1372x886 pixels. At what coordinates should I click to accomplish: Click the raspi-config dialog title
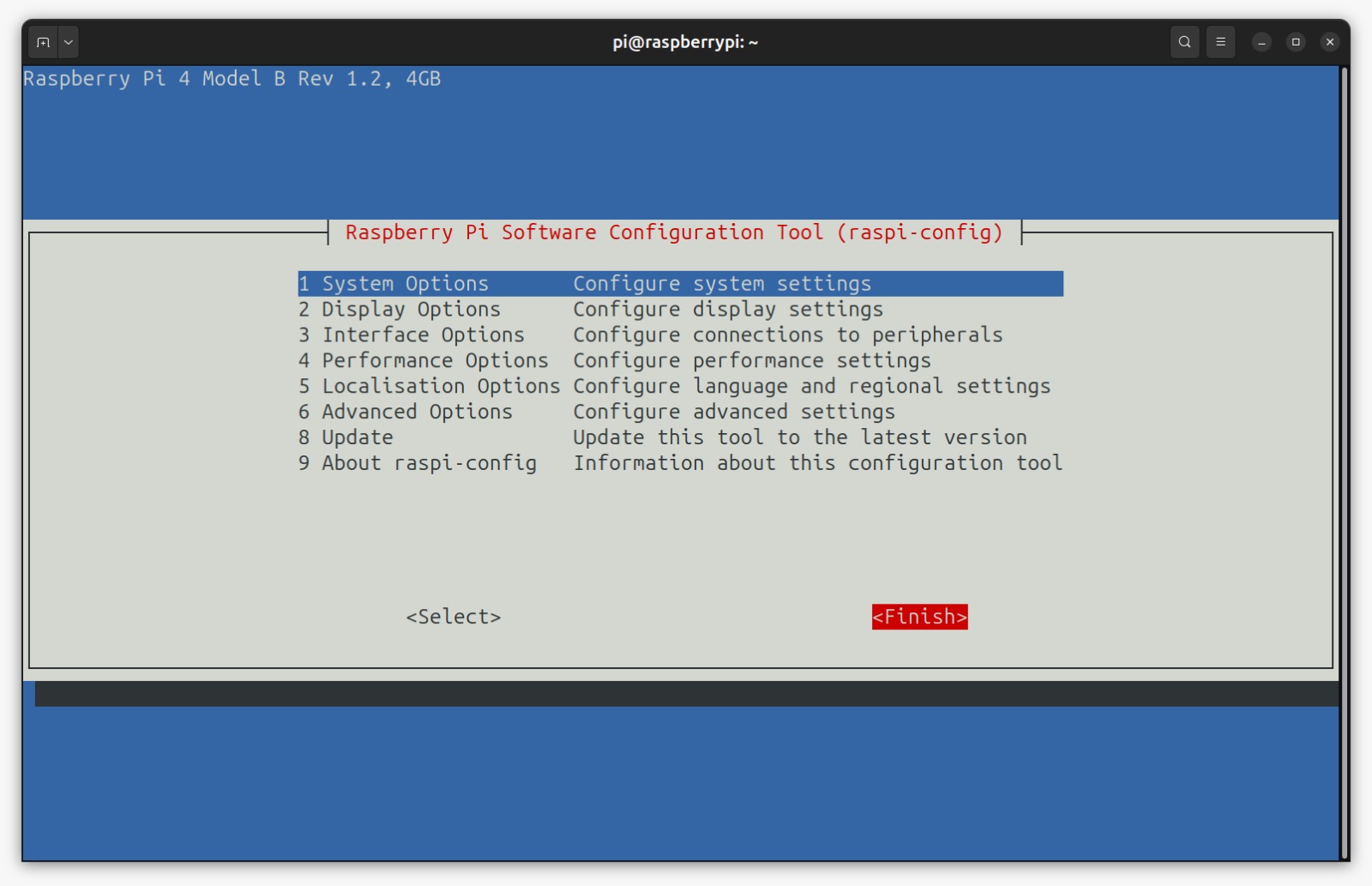coord(674,232)
